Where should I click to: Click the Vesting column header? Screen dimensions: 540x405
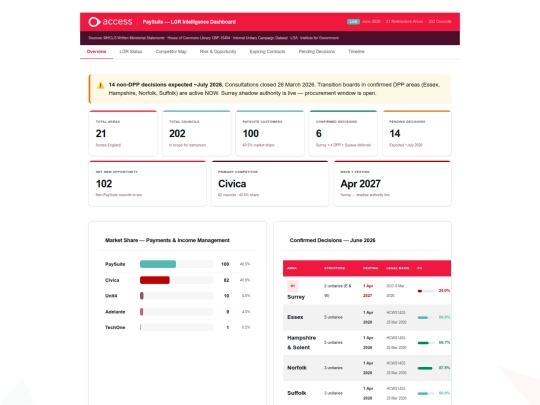coord(370,268)
